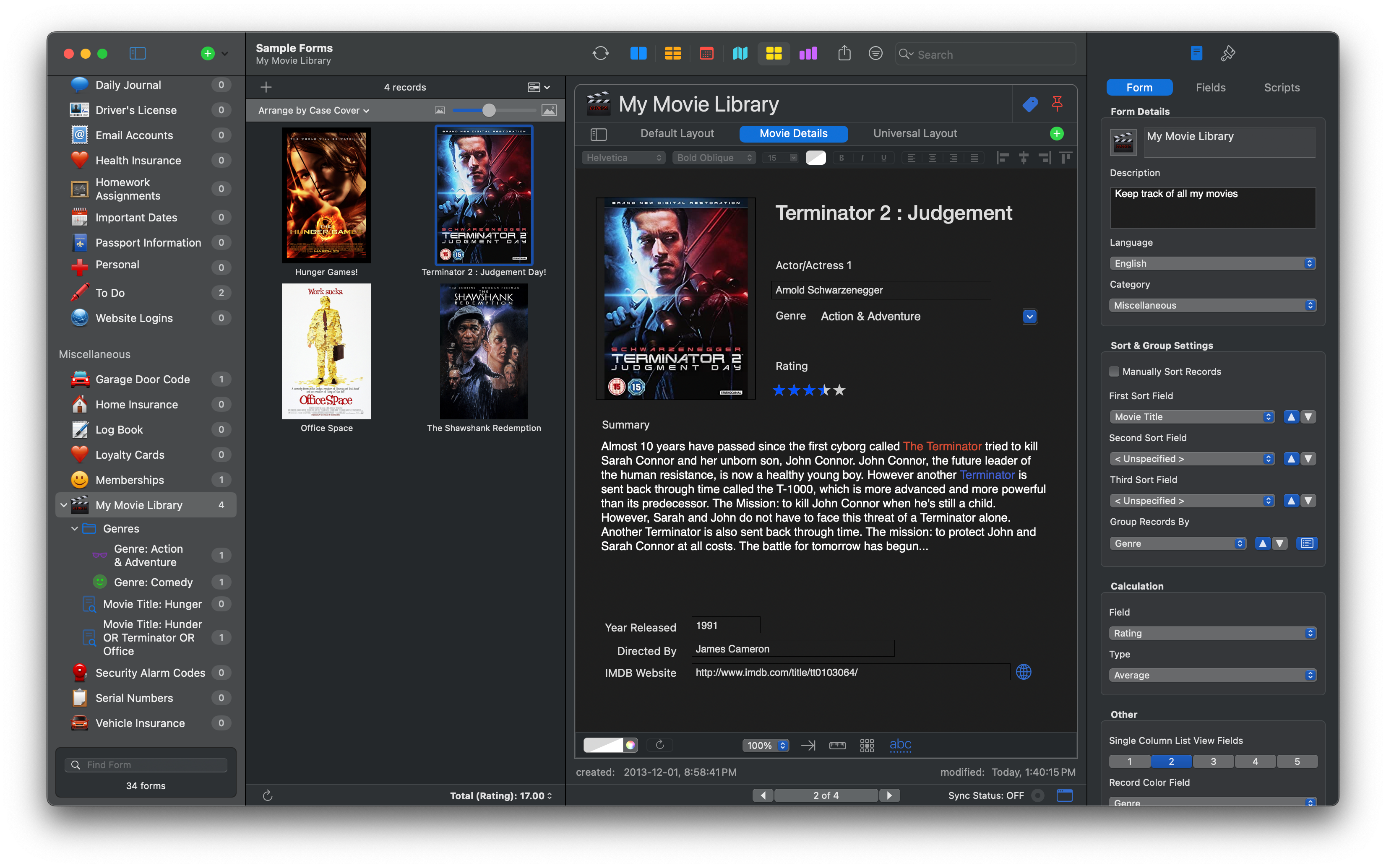The image size is (1386, 868).
Task: Open the Calculation Type Average dropdown
Action: [x=1212, y=675]
